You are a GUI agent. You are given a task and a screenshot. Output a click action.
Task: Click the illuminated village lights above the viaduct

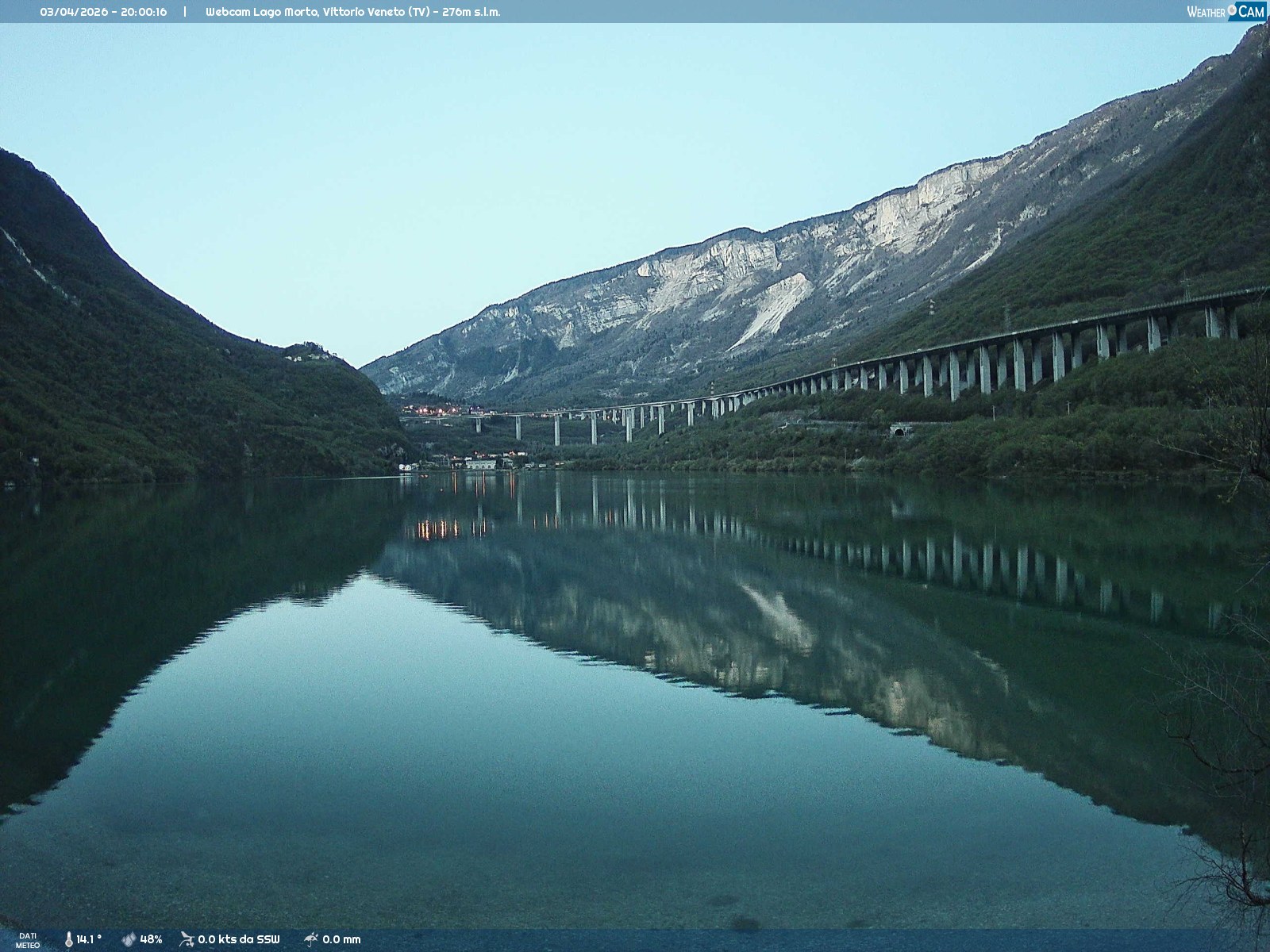[x=433, y=410]
